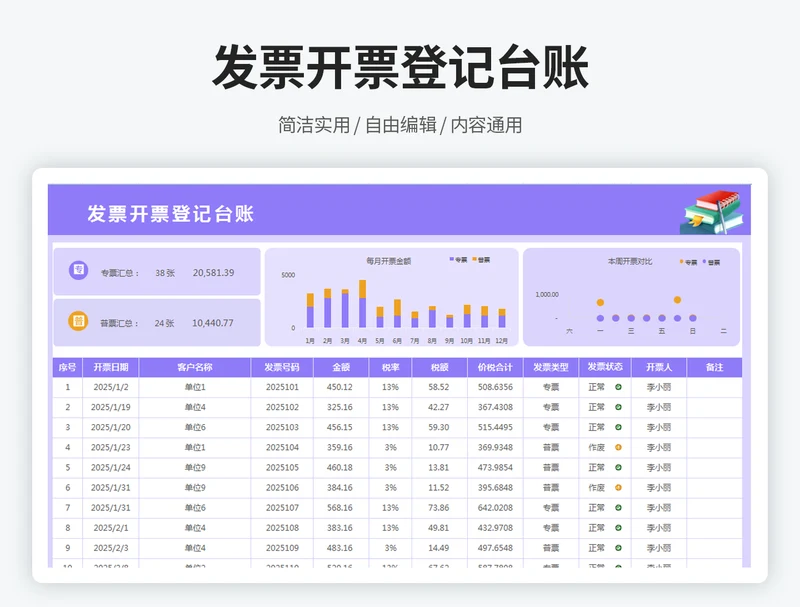Image resolution: width=800 pixels, height=607 pixels.
Task: Select the 发票号码 column header
Action: pyautogui.click(x=282, y=367)
